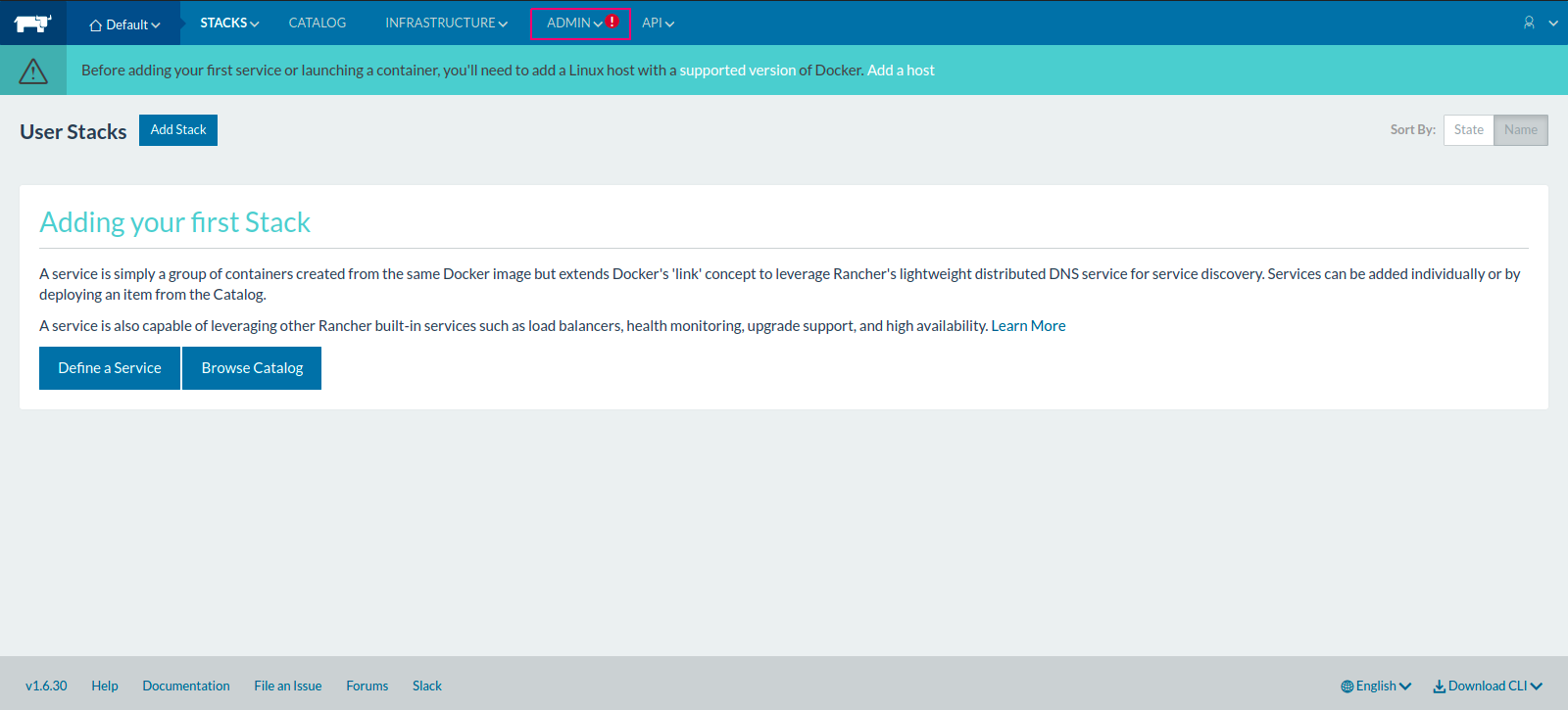Open the Default environment dropdown
Screen dimensions: 1568x710
[124, 24]
